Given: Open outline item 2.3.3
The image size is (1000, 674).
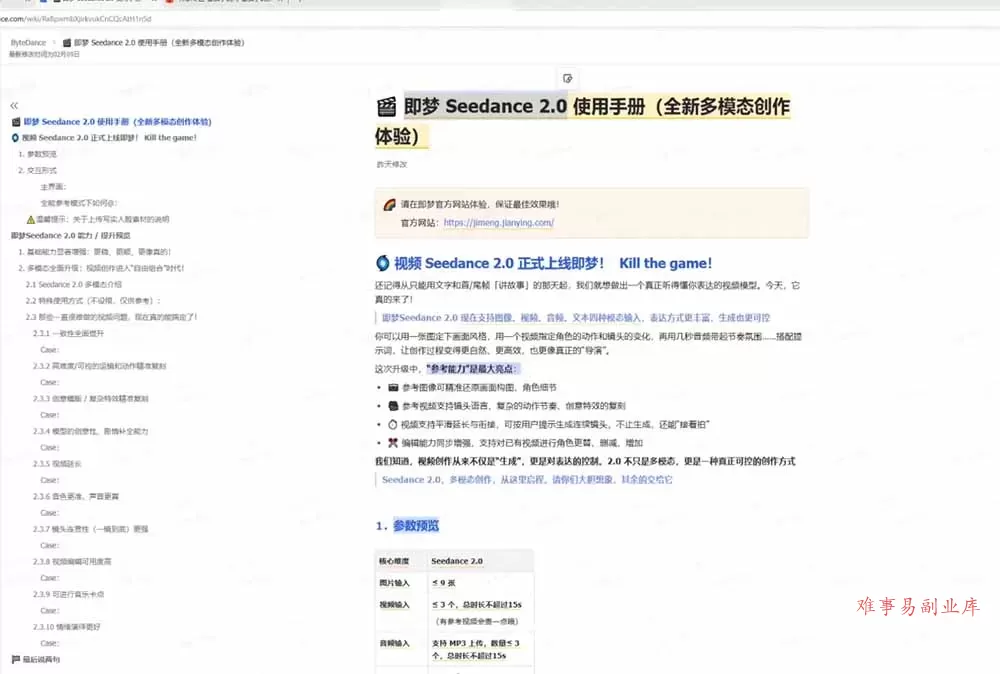Looking at the screenshot, I should click(91, 399).
